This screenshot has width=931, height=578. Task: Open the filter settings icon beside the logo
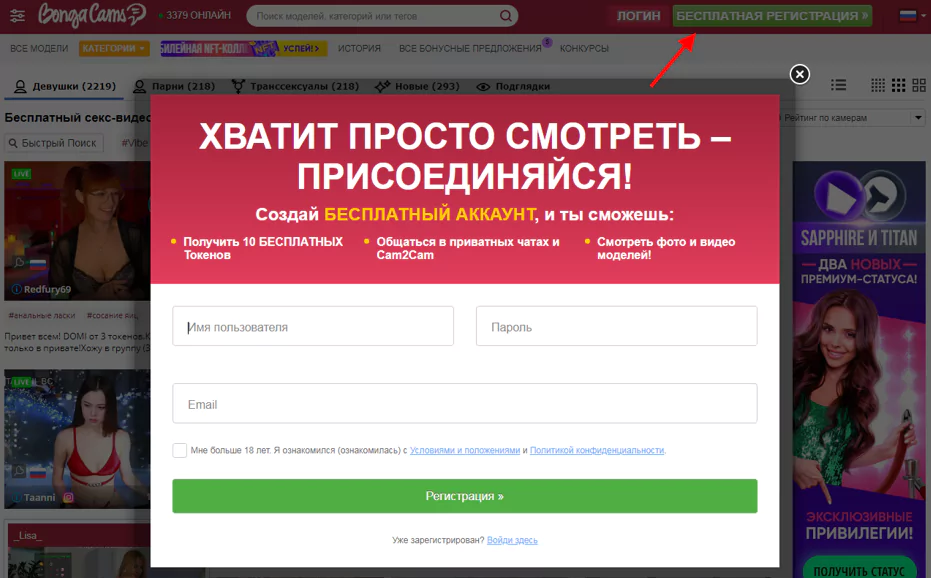[17, 16]
